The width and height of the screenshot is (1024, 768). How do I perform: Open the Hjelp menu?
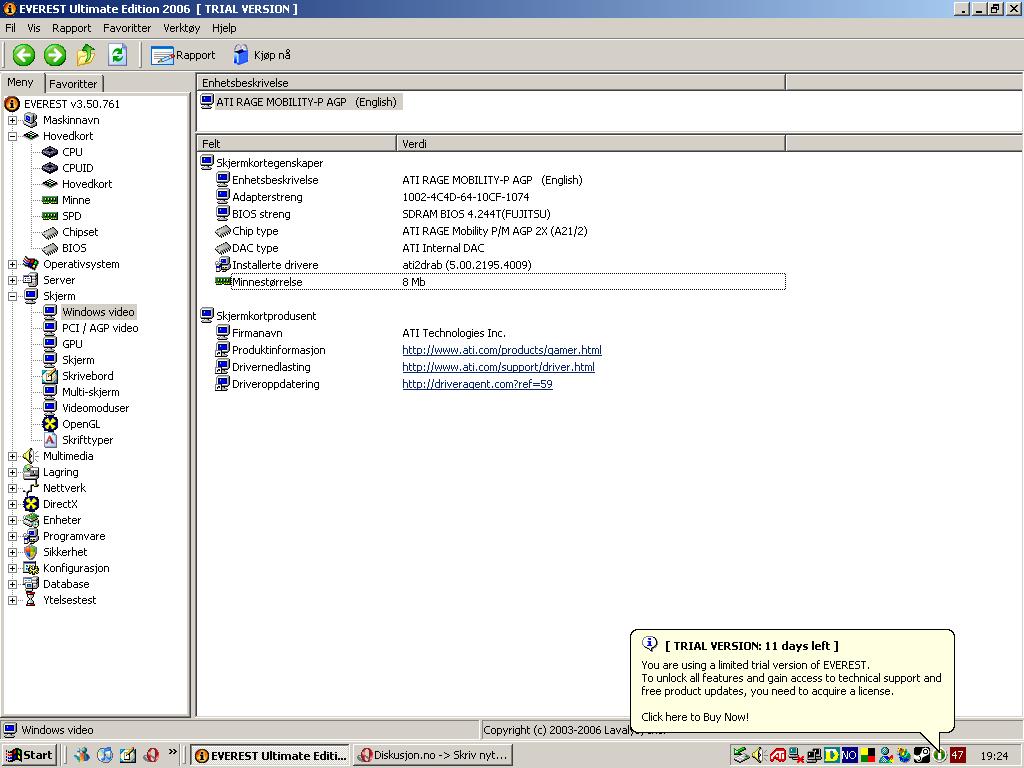pyautogui.click(x=224, y=28)
